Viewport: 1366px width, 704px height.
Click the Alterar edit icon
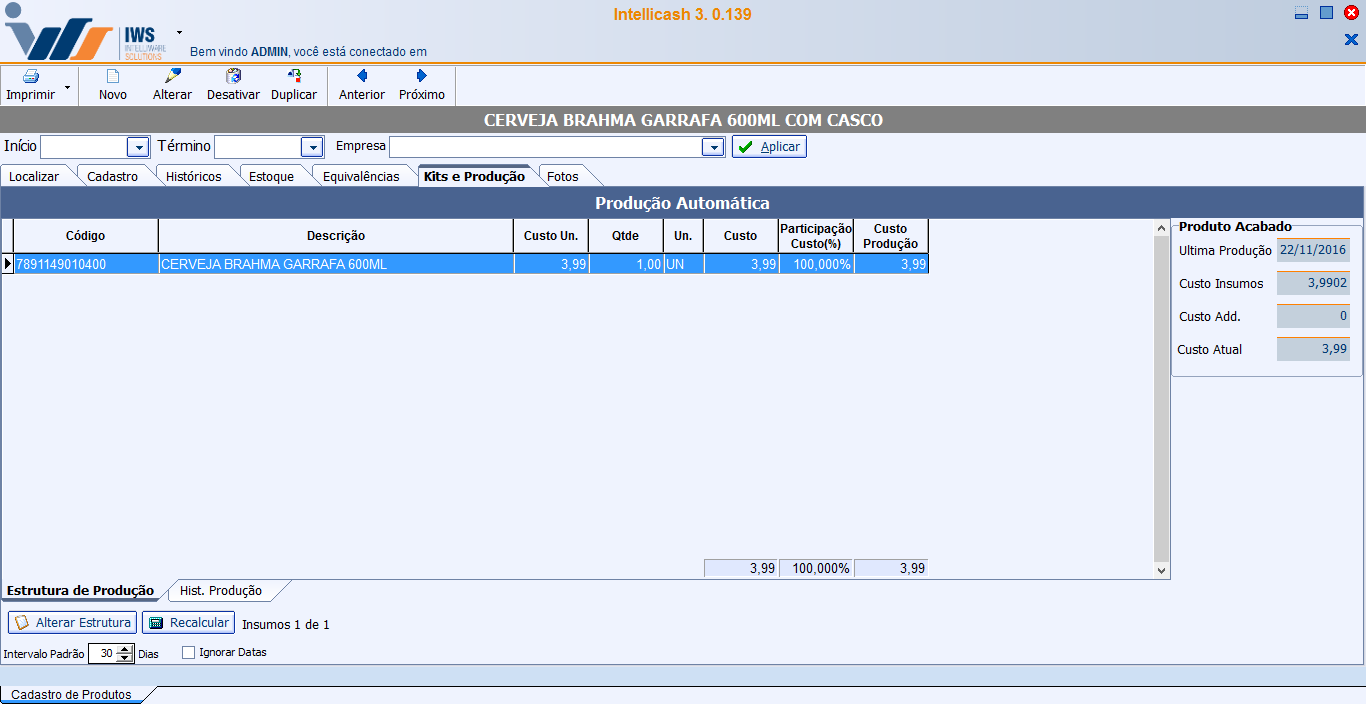click(x=172, y=76)
